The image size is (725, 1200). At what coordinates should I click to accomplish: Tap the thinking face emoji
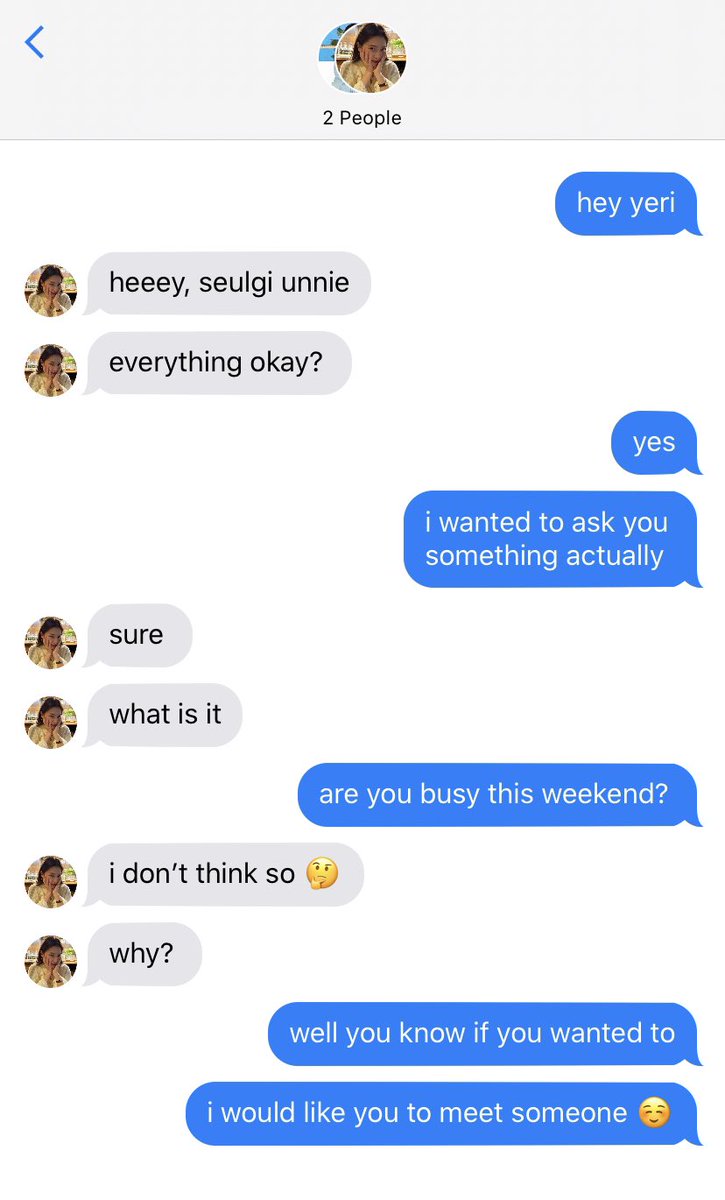tap(322, 874)
